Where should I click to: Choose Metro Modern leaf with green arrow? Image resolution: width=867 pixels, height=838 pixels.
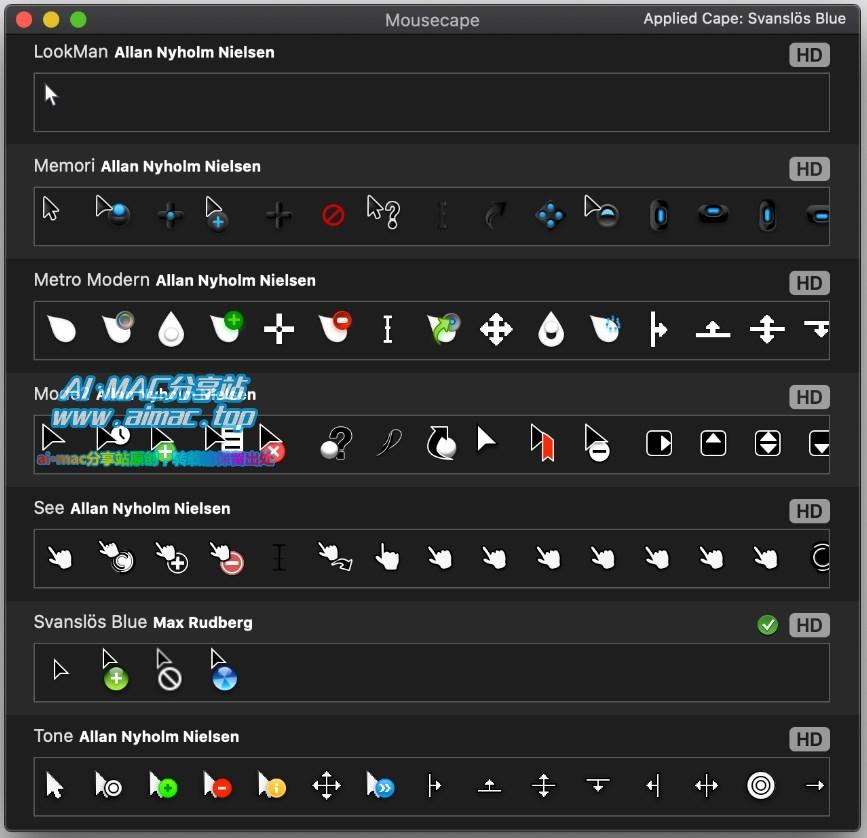443,328
